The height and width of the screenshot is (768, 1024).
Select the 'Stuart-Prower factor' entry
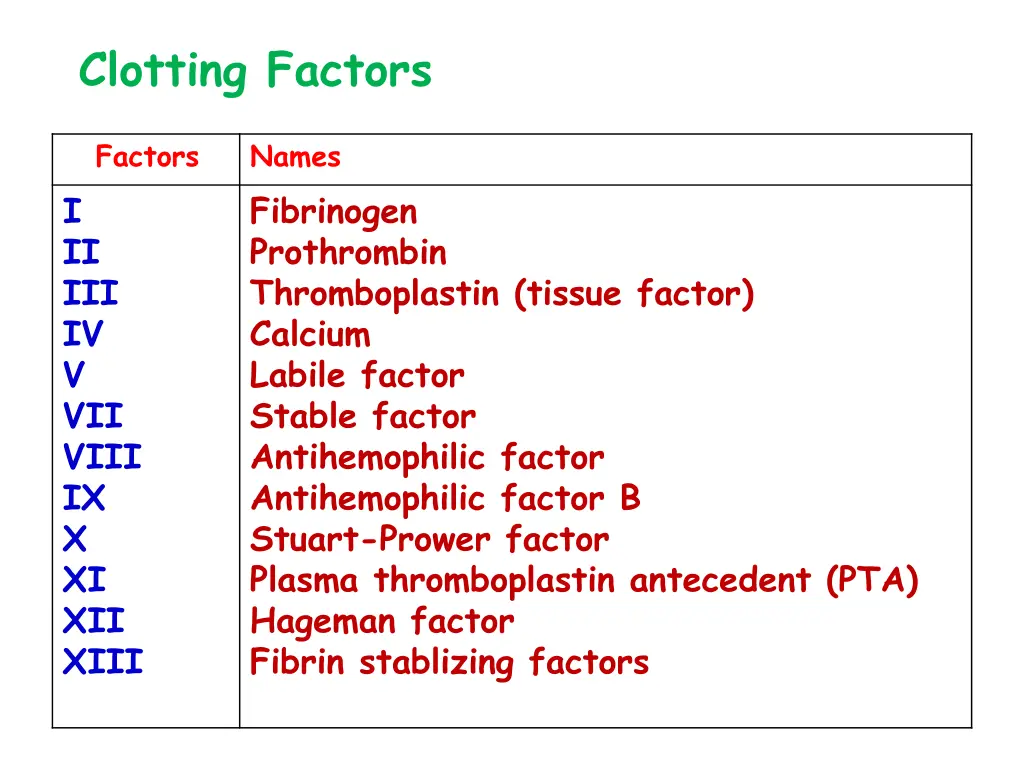[x=429, y=540]
